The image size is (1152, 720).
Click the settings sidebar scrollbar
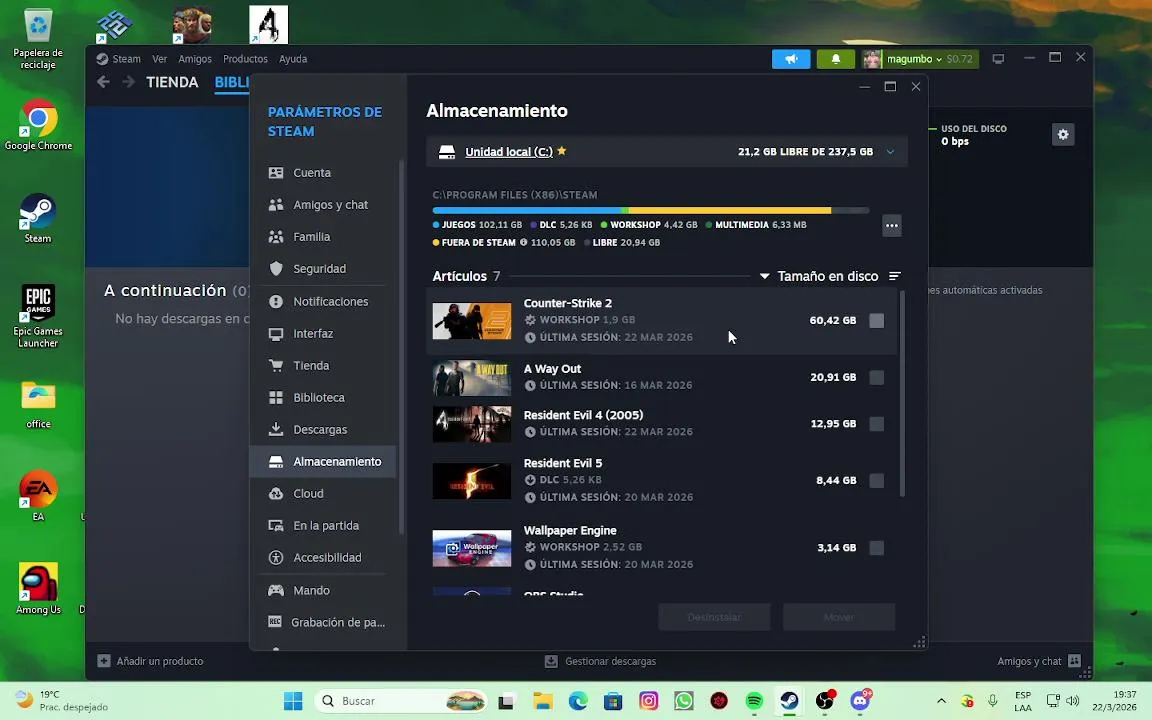(401, 347)
